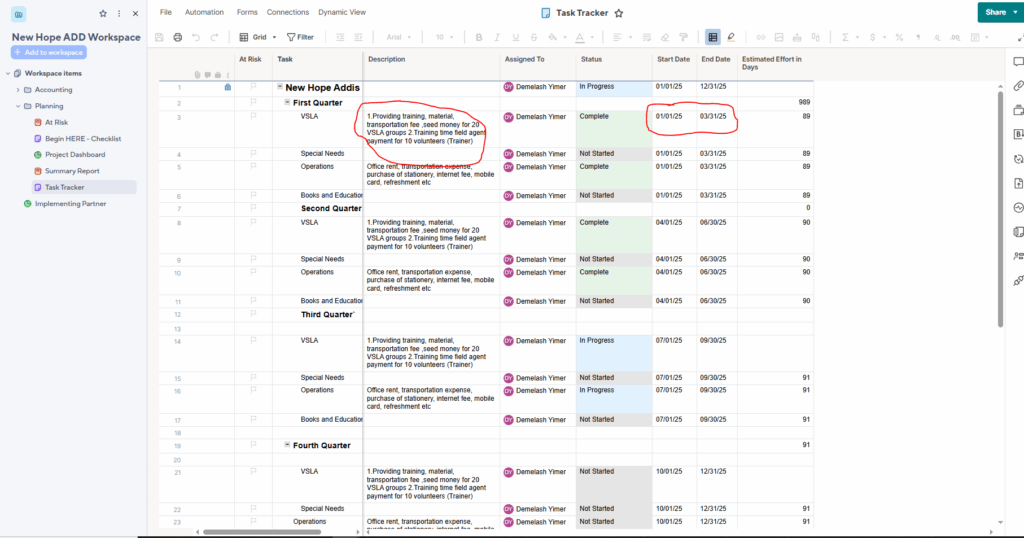The height and width of the screenshot is (538, 1024).
Task: Open the Attachments paperclip icon in the right rail
Action: (1018, 86)
